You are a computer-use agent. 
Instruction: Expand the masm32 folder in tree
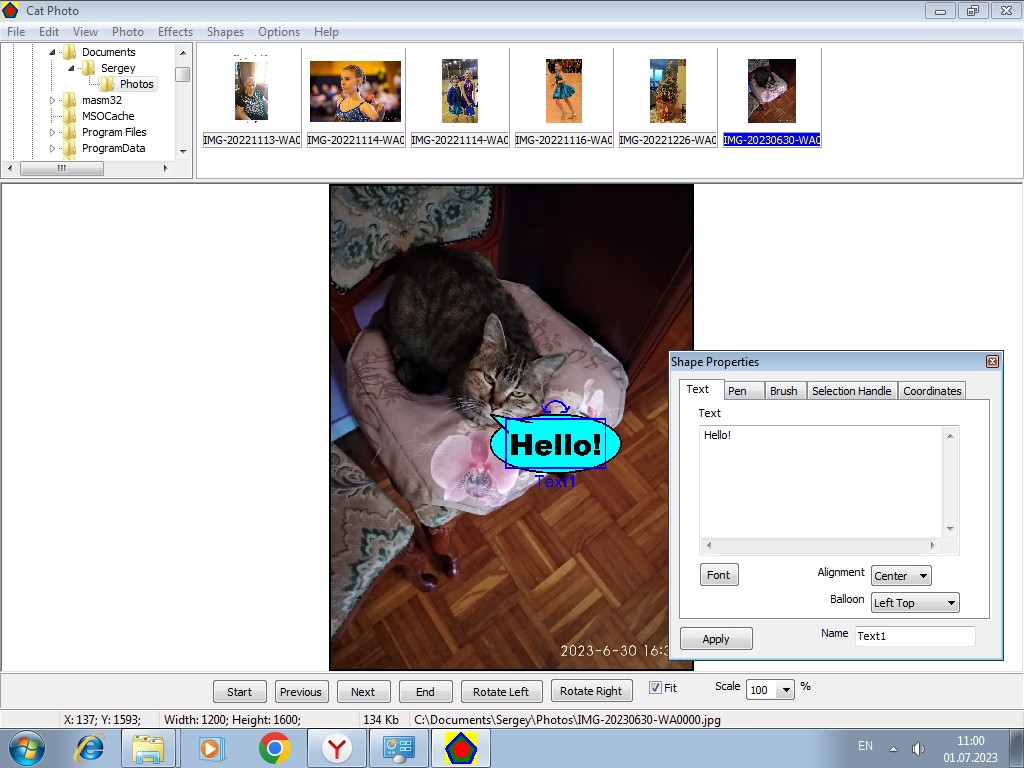pos(52,100)
